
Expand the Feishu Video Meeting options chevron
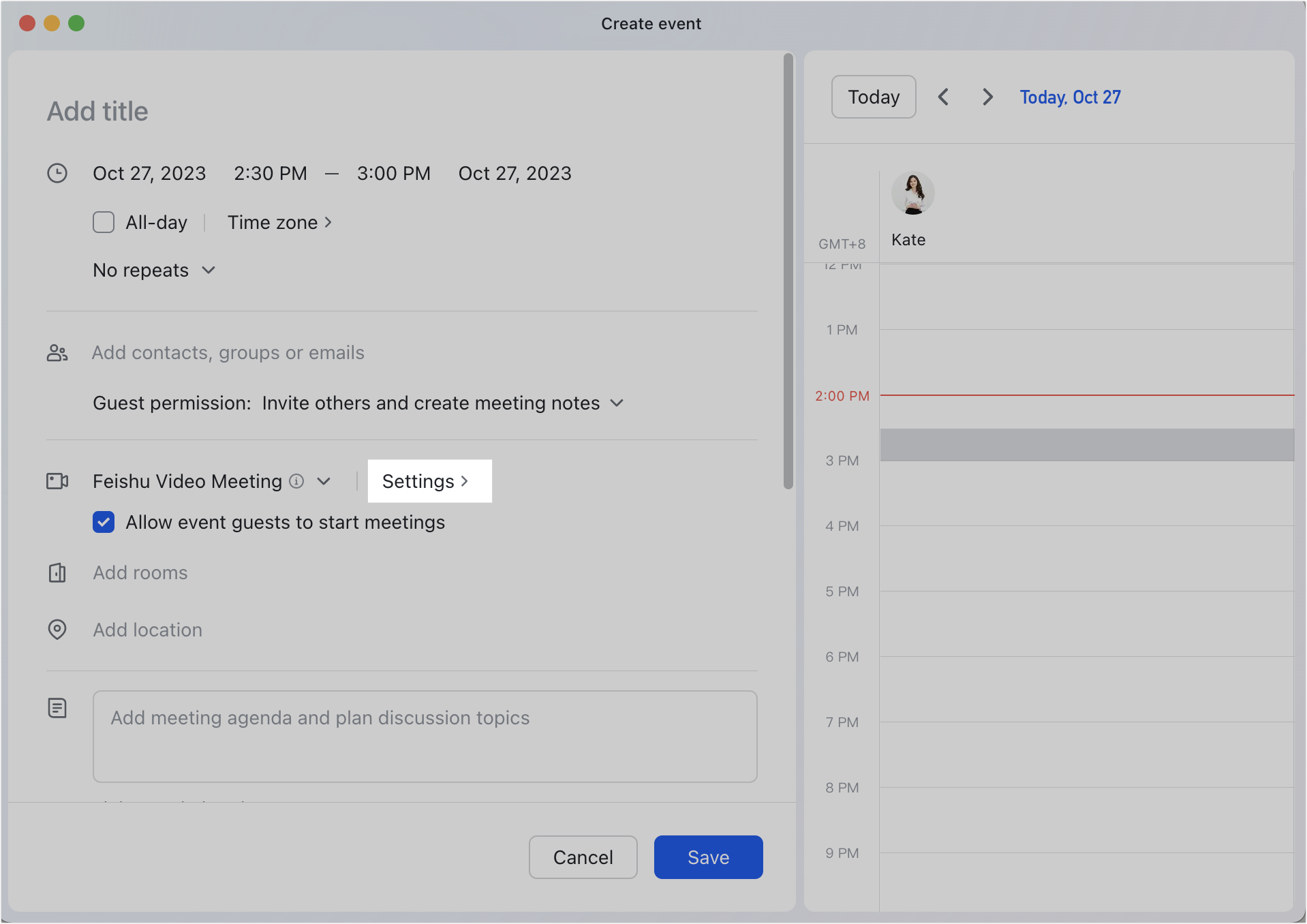pos(324,481)
